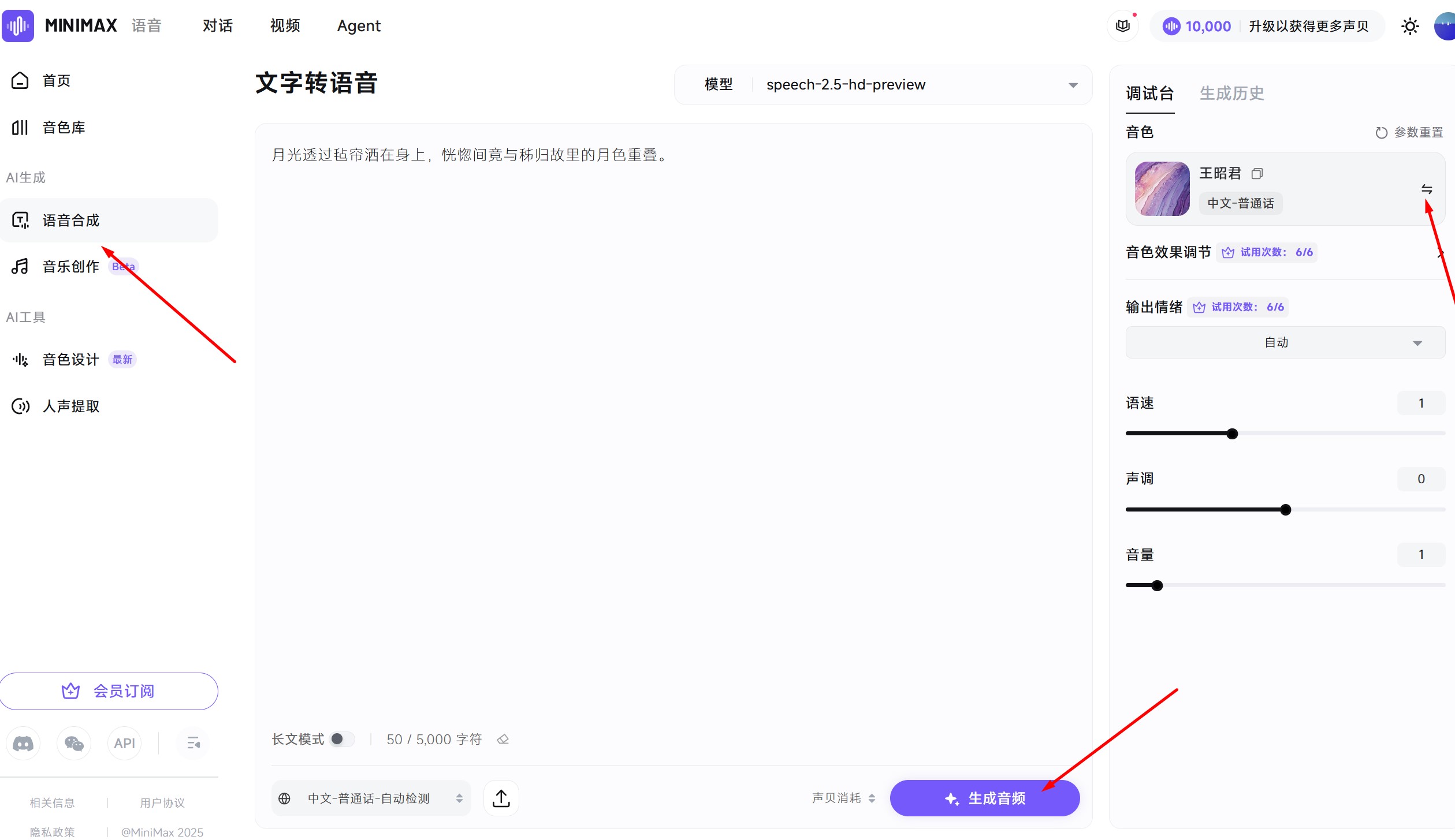This screenshot has height=840, width=1455.
Task: Click the swap voice arrows icon
Action: click(1426, 189)
